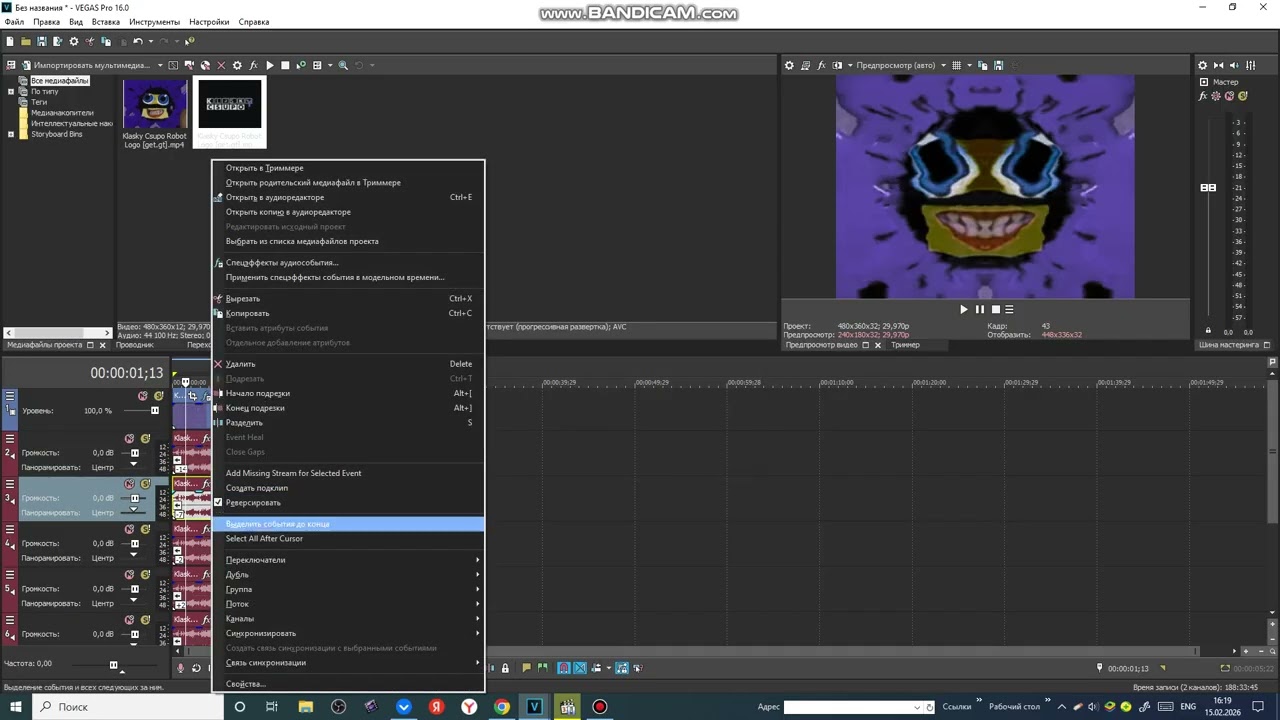1280x720 pixels.
Task: Open media views dropdown arrow in Project Media
Action: (330, 65)
